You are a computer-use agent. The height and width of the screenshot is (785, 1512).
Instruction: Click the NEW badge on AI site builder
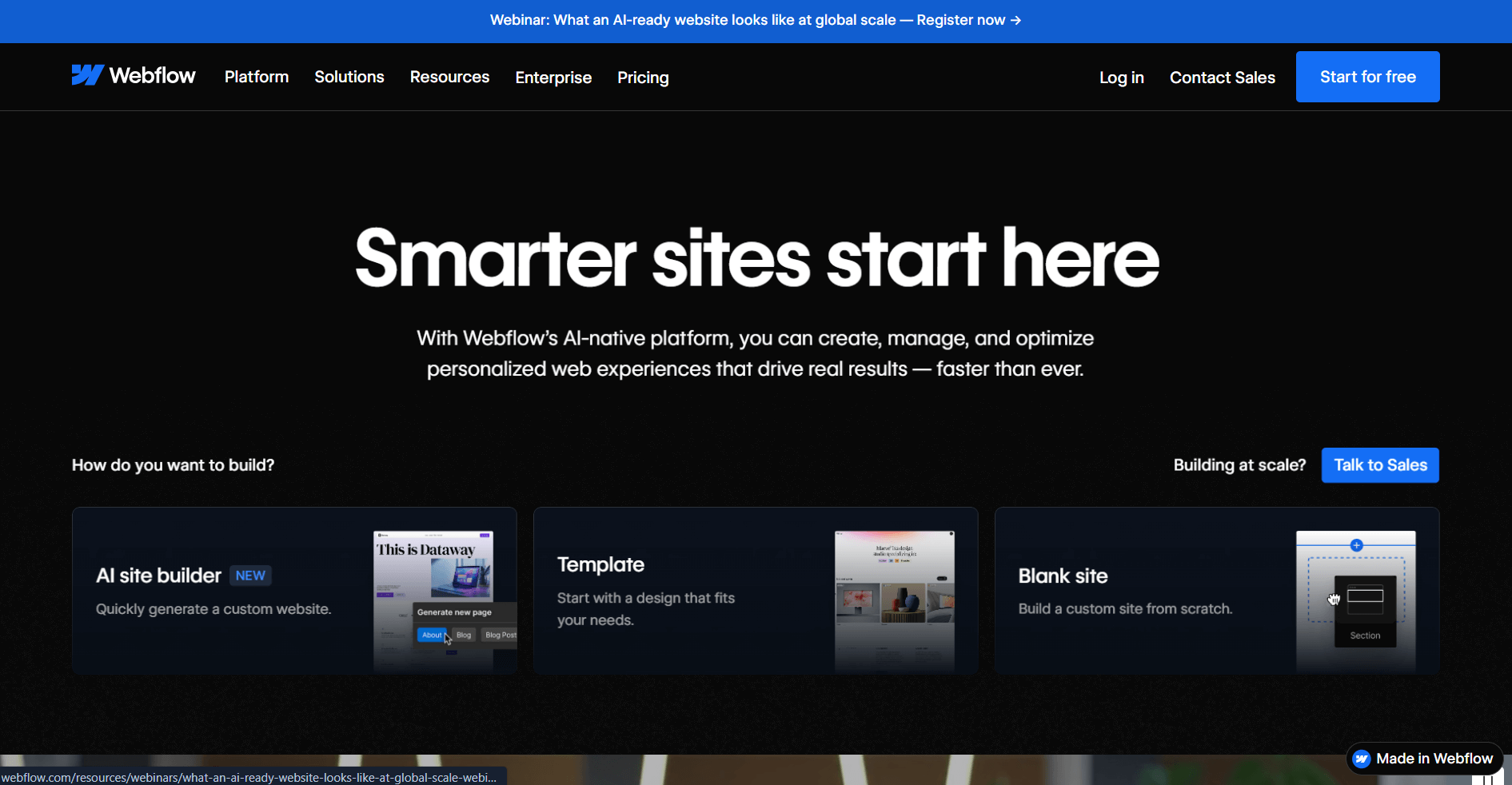250,576
